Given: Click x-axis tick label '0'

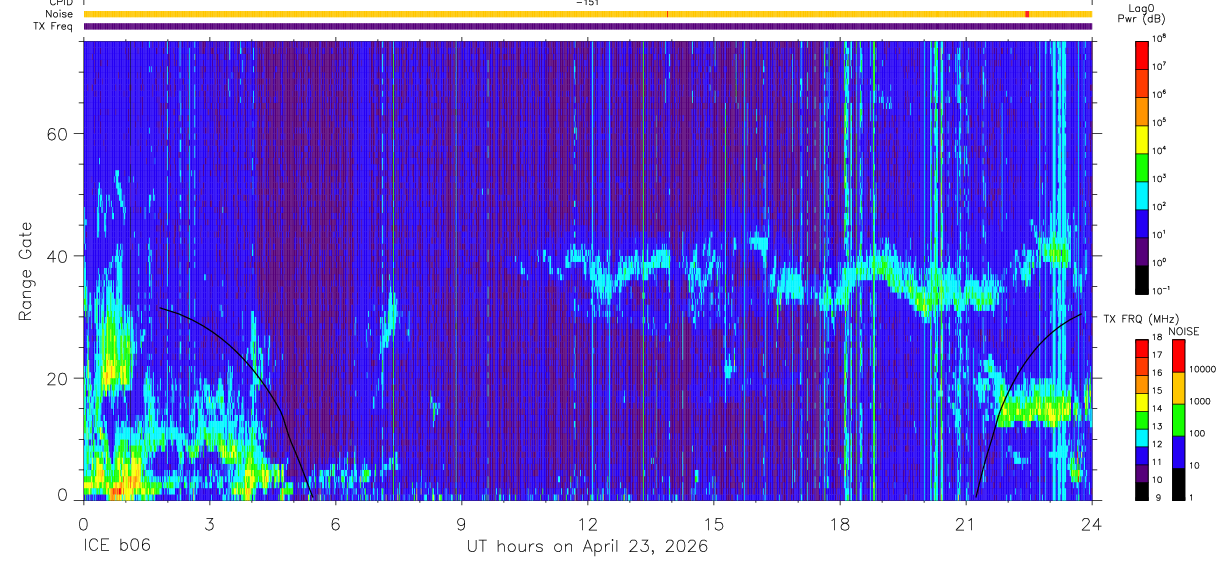Looking at the screenshot, I should [83, 524].
